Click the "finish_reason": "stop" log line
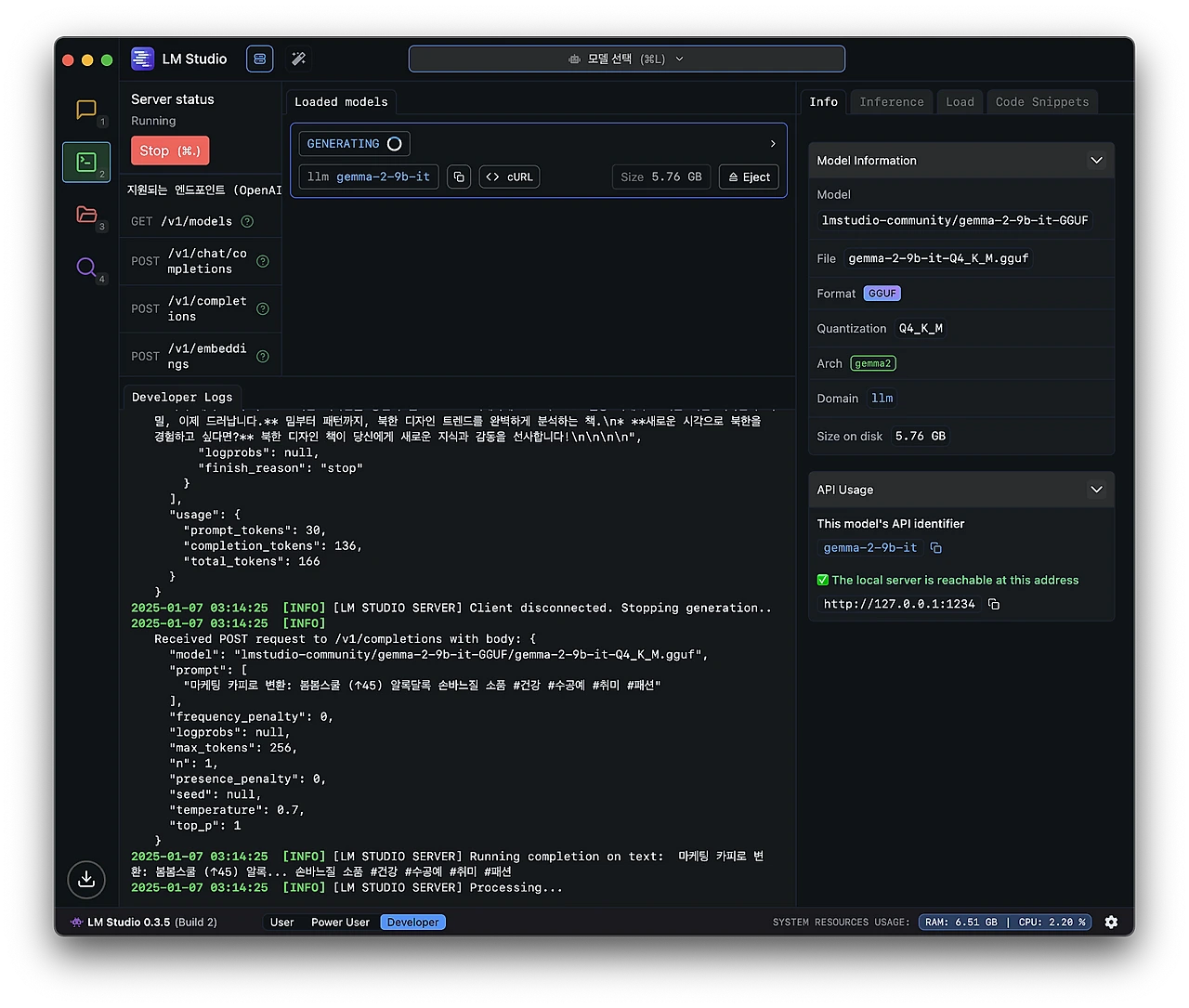Screen dimensions: 1189x1008 click(281, 468)
